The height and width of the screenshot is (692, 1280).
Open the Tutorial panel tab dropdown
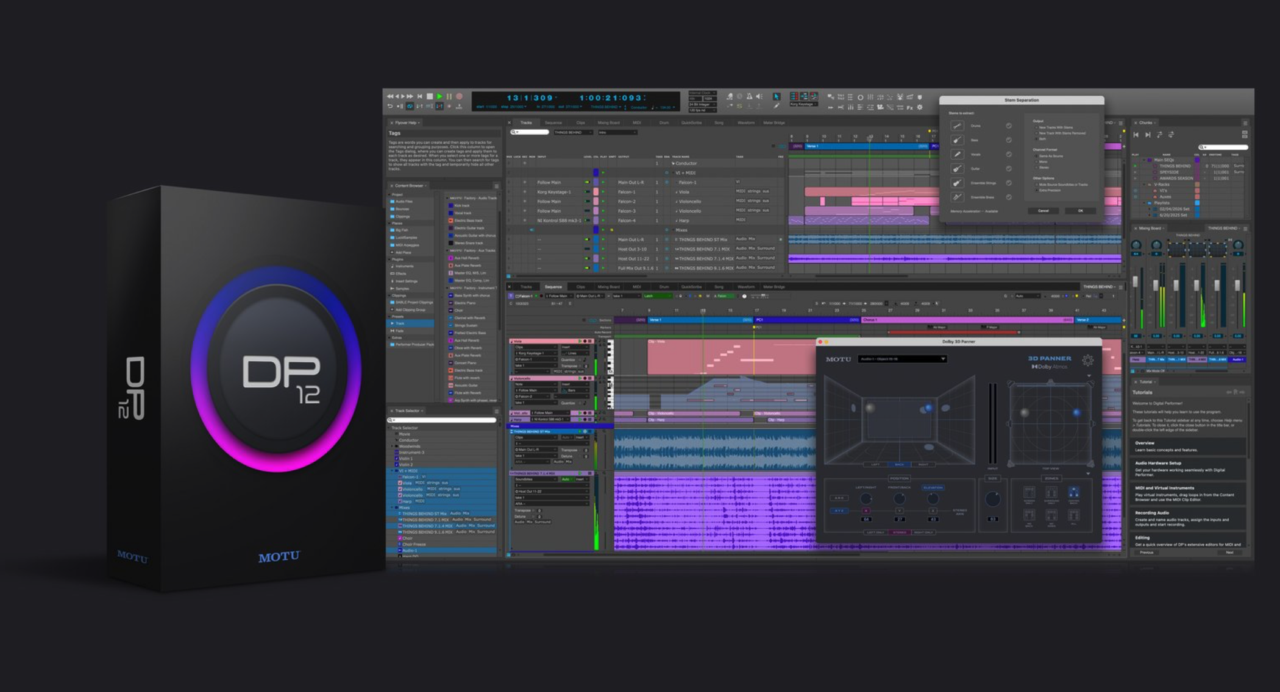point(1155,382)
